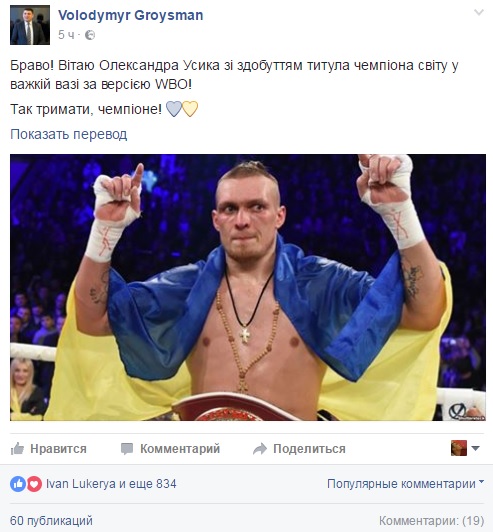Click the red heart reaction icon
493x532 pixels.
point(34,483)
